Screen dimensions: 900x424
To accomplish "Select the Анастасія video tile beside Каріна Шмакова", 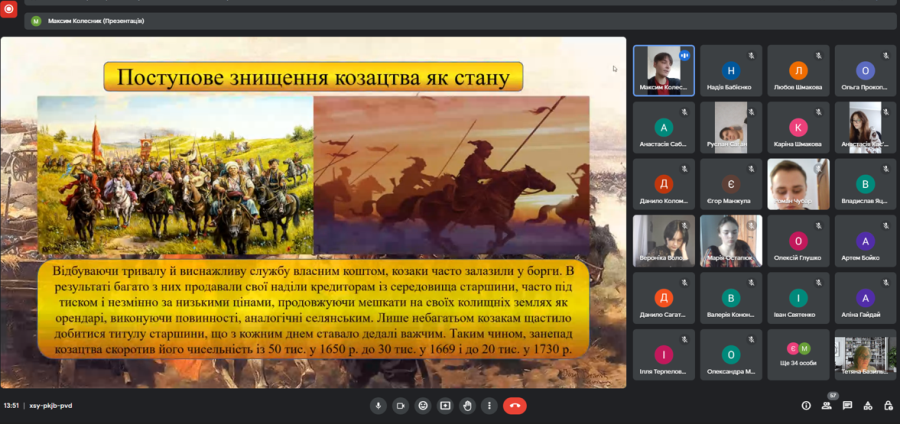I will tap(865, 127).
